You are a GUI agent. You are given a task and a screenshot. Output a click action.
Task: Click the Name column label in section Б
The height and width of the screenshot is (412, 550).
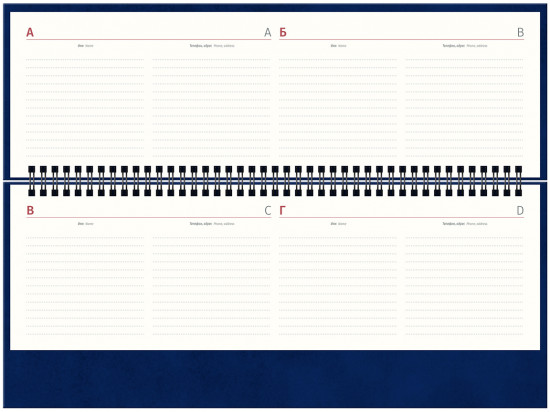[338, 46]
